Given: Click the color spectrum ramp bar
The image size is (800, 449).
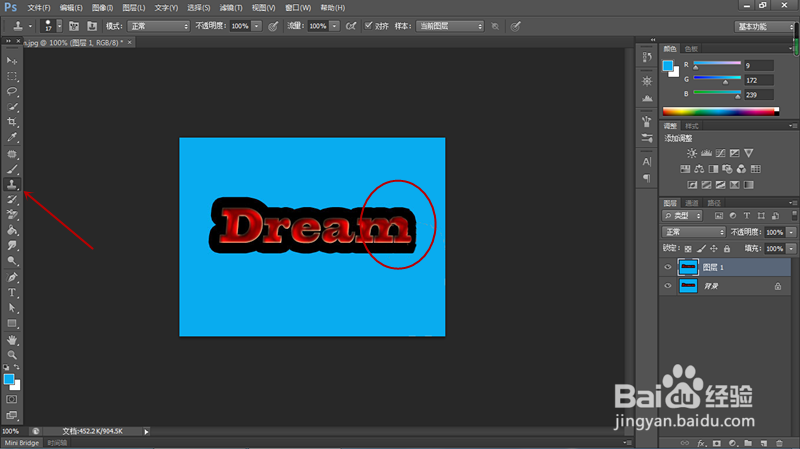Looking at the screenshot, I should click(x=720, y=112).
